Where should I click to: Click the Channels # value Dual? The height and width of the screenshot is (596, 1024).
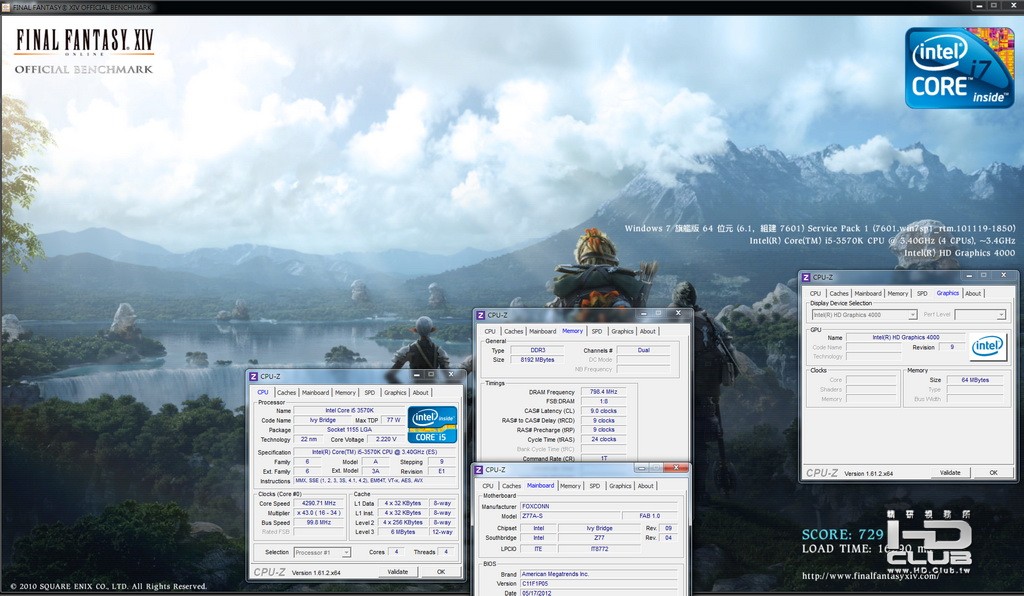644,351
